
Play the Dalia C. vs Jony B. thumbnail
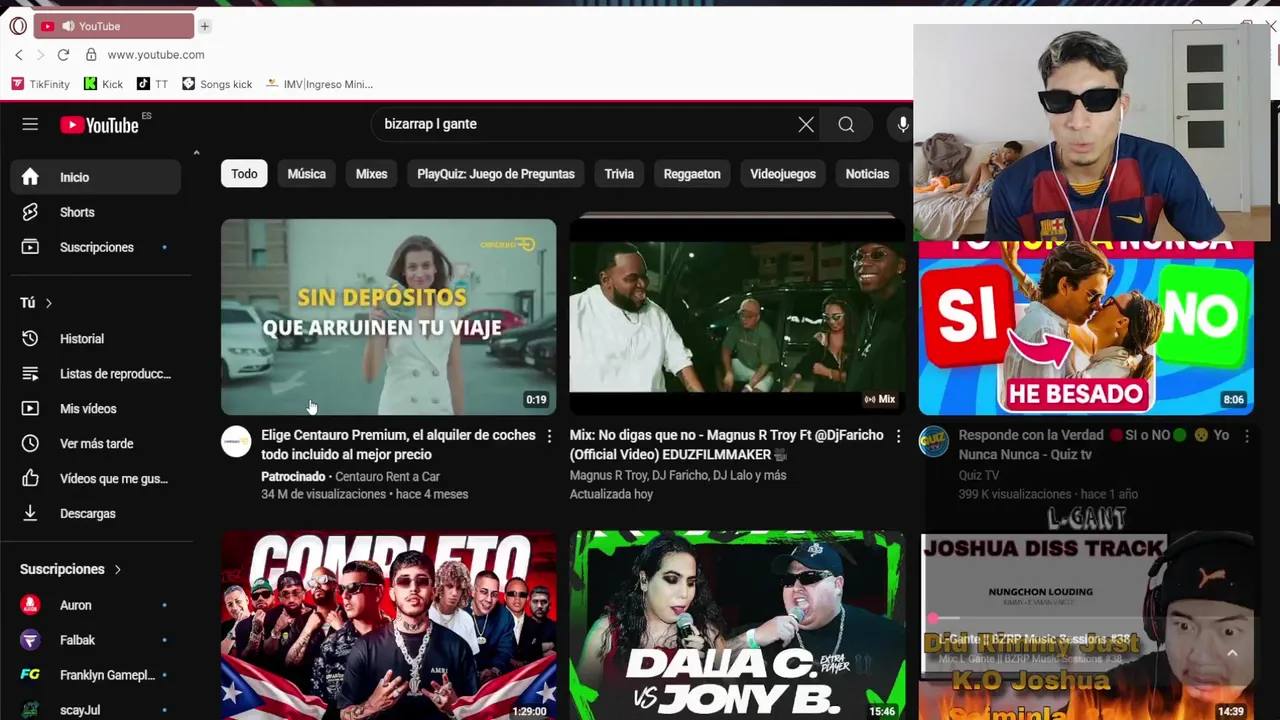coord(737,626)
